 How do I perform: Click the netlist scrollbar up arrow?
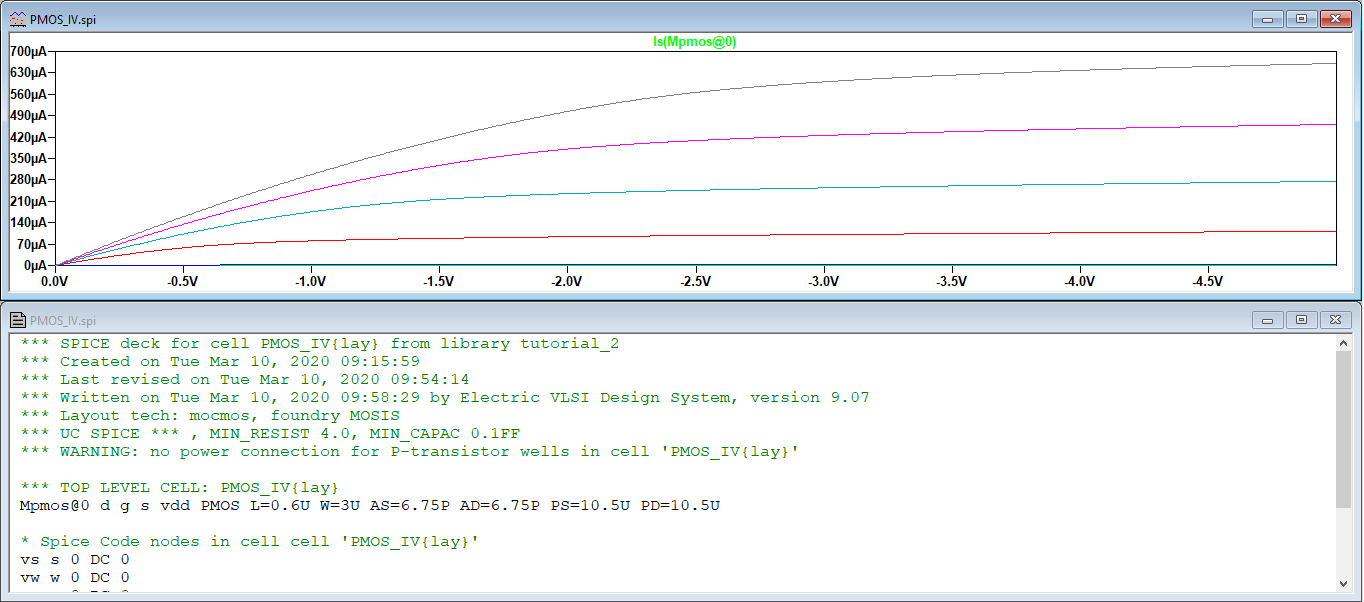click(1343, 343)
